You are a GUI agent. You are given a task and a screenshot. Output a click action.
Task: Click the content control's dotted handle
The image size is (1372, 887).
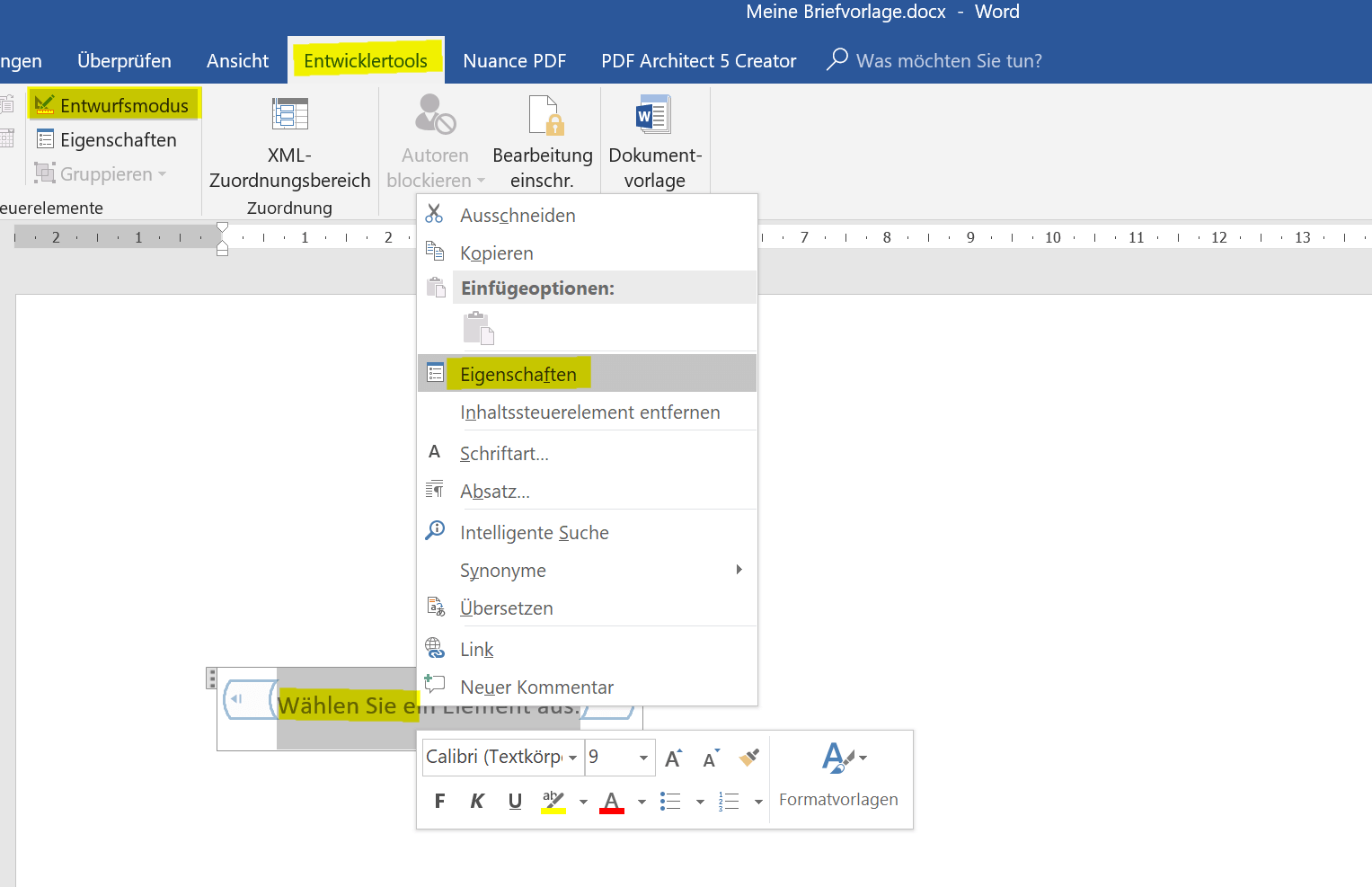click(x=212, y=678)
